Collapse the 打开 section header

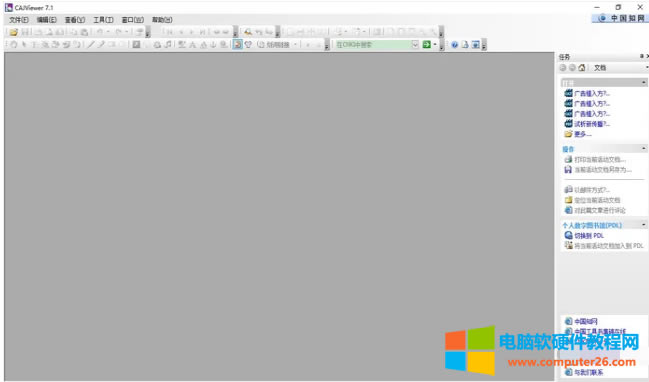pyautogui.click(x=644, y=83)
